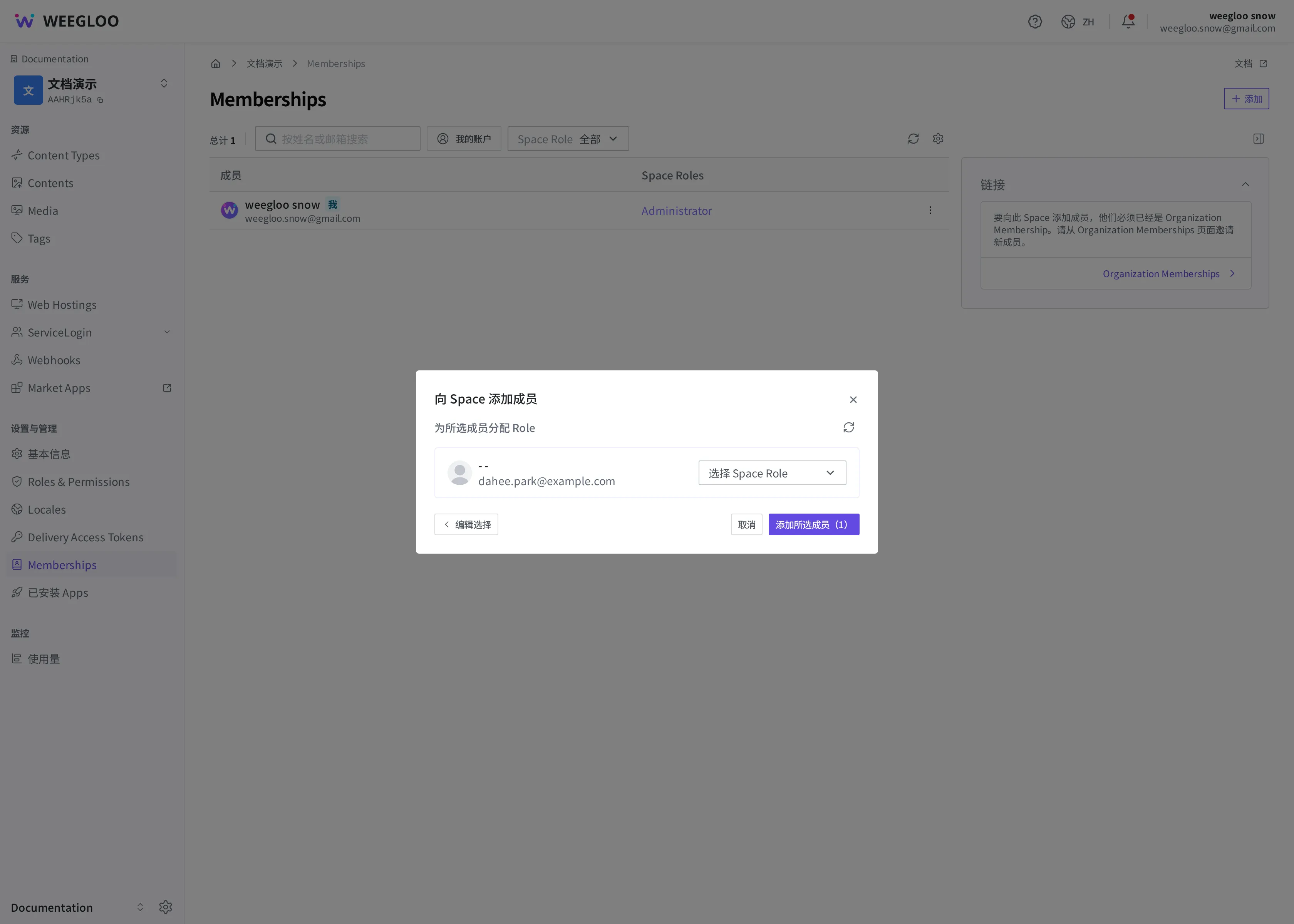Open the weegloo snow account menu
This screenshot has width=1294, height=924.
[x=1217, y=22]
